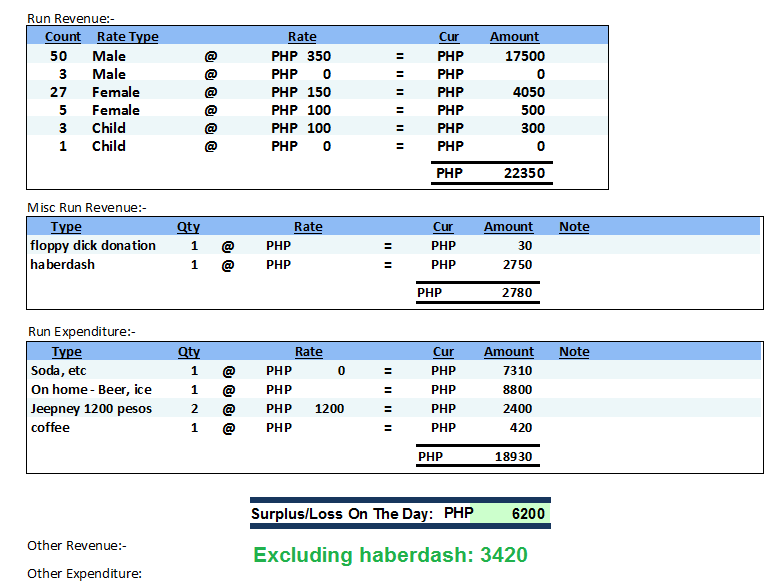Select the Note header in Run Expenditure table
The width and height of the screenshot is (780, 583).
574,352
